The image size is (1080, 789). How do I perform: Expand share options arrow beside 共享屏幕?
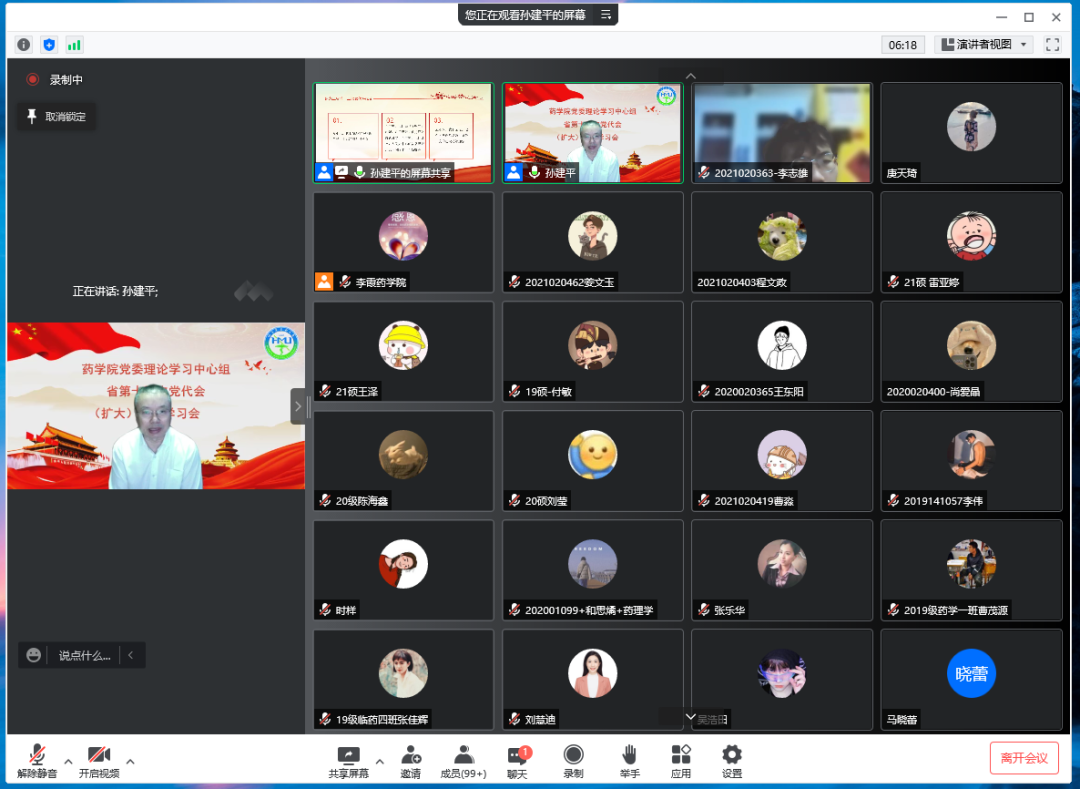click(x=379, y=761)
